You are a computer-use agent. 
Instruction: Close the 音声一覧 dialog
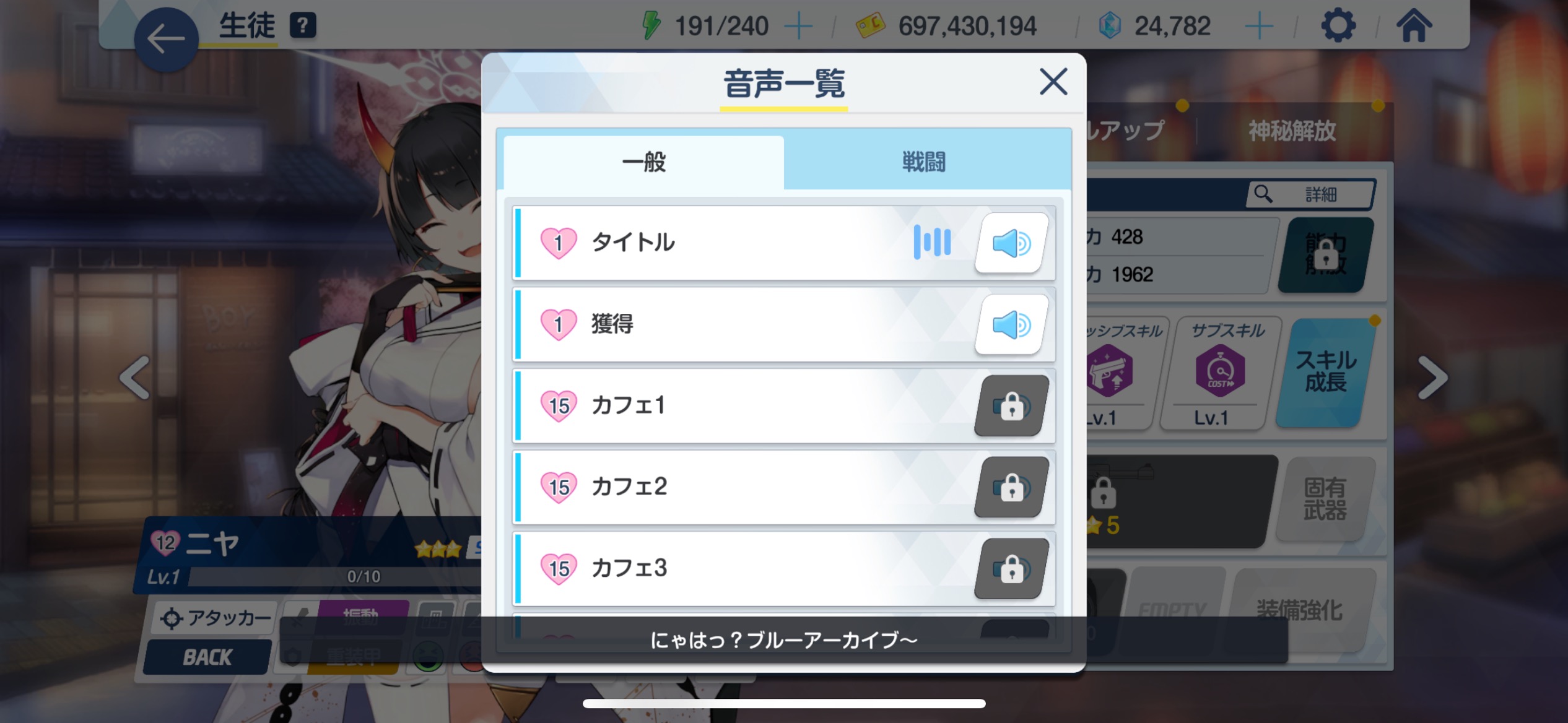pos(1053,82)
